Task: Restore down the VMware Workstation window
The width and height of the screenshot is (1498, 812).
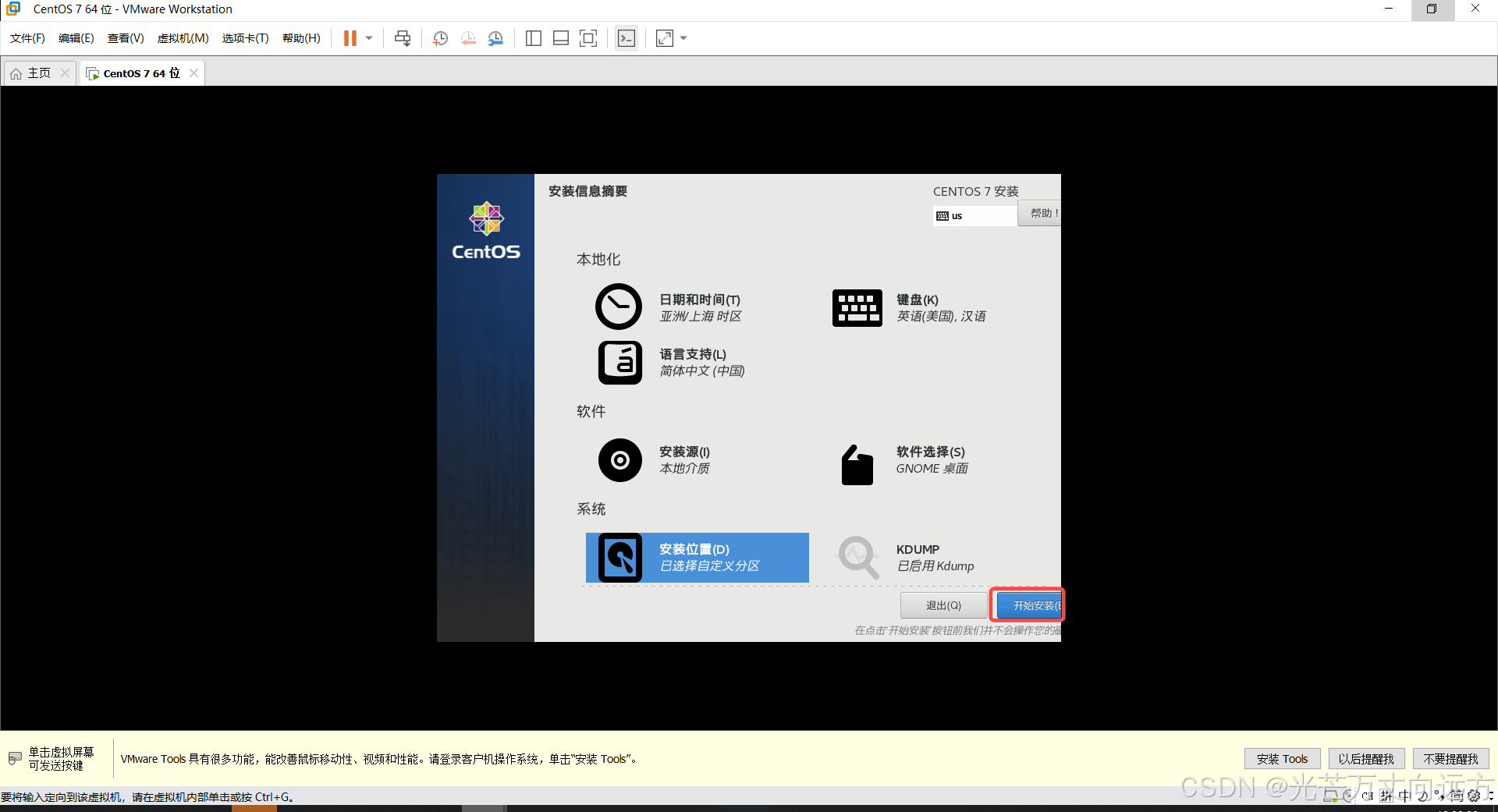Action: [1432, 9]
